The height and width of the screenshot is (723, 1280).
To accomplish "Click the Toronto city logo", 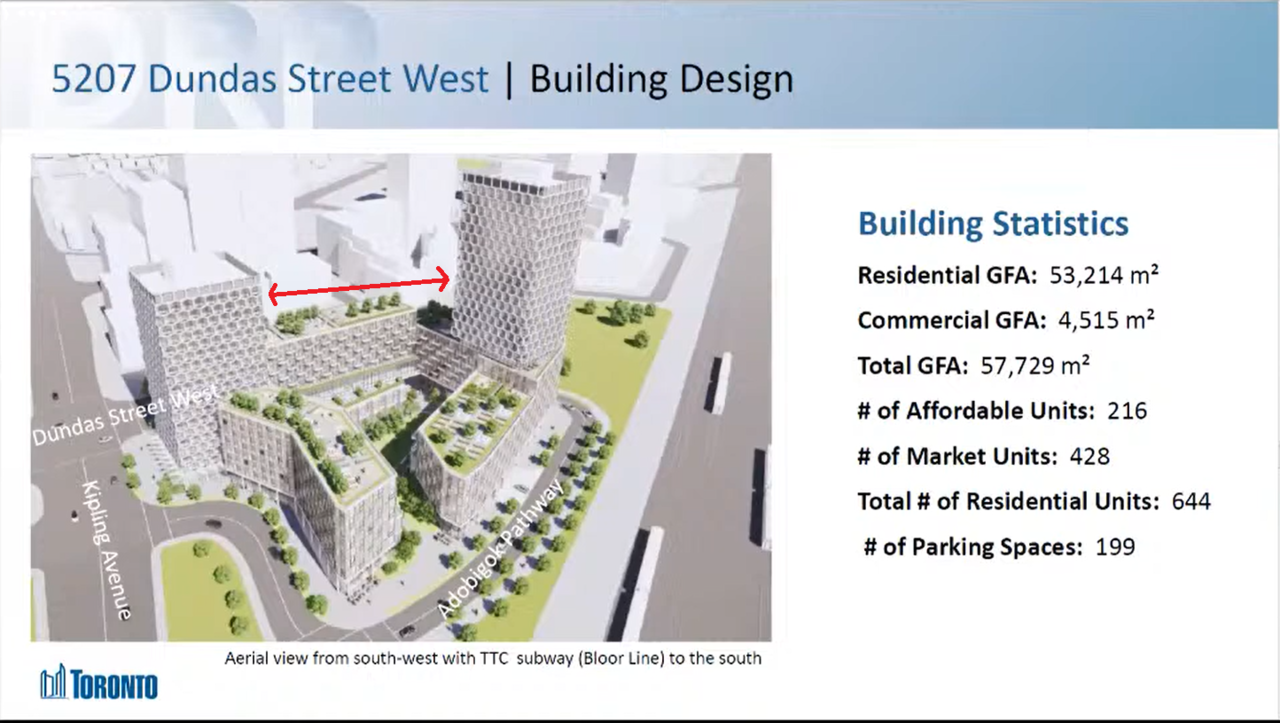I will [99, 683].
